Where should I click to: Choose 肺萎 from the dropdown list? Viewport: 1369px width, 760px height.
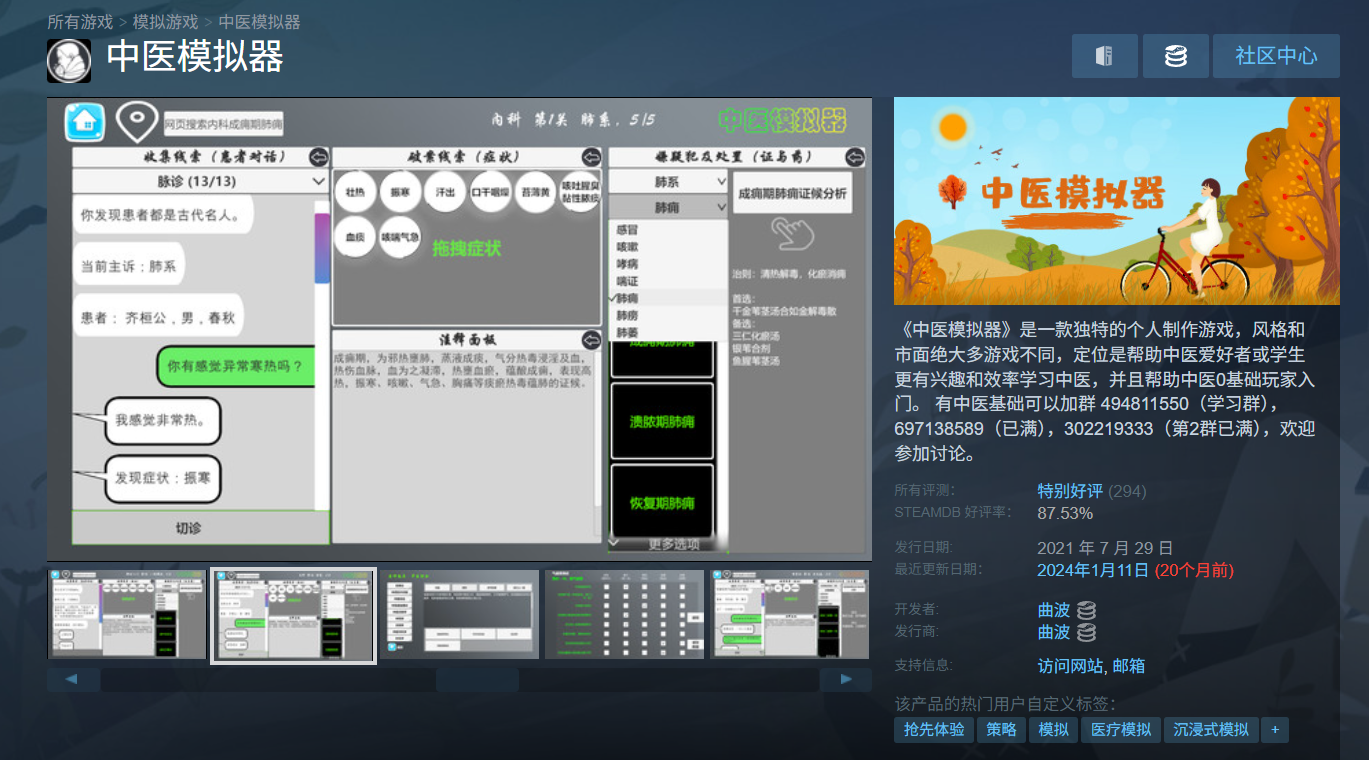(x=668, y=332)
